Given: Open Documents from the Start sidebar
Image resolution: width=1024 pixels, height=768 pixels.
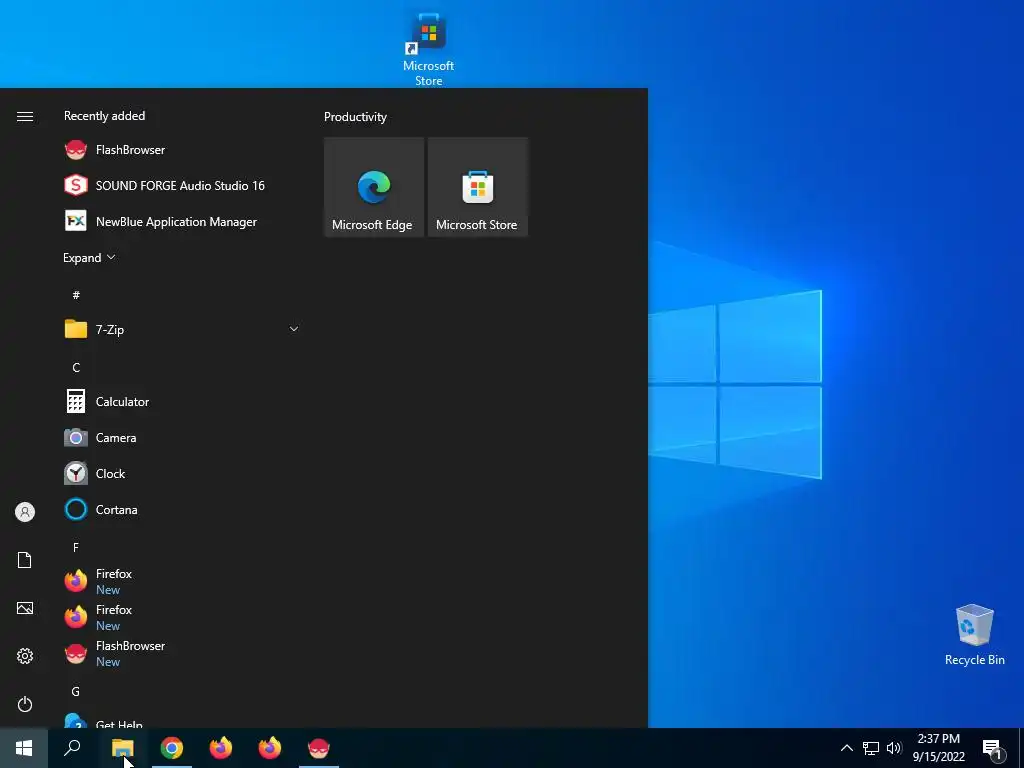Looking at the screenshot, I should click(x=25, y=560).
